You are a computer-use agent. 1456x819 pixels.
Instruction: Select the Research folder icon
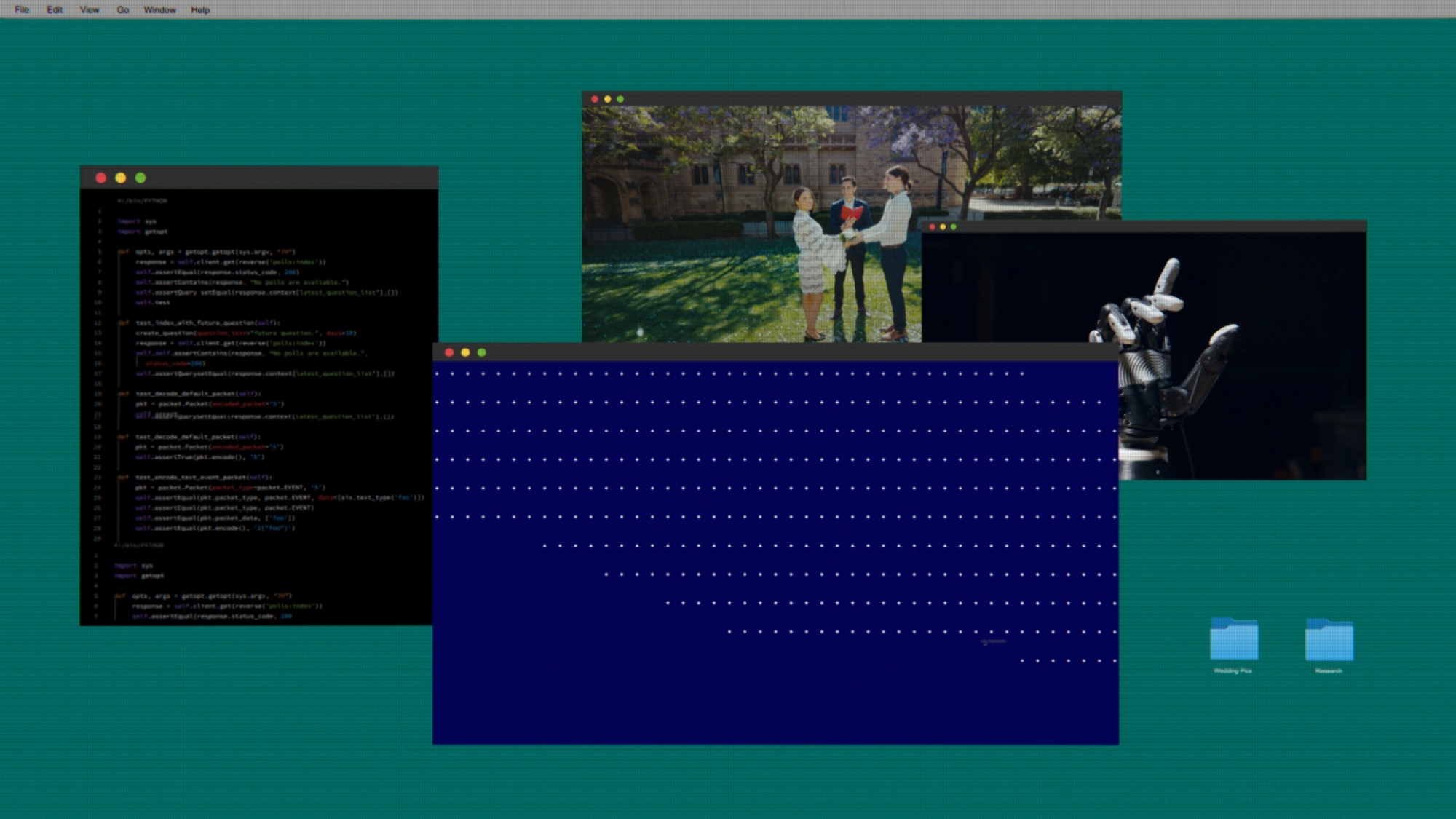[x=1329, y=640]
